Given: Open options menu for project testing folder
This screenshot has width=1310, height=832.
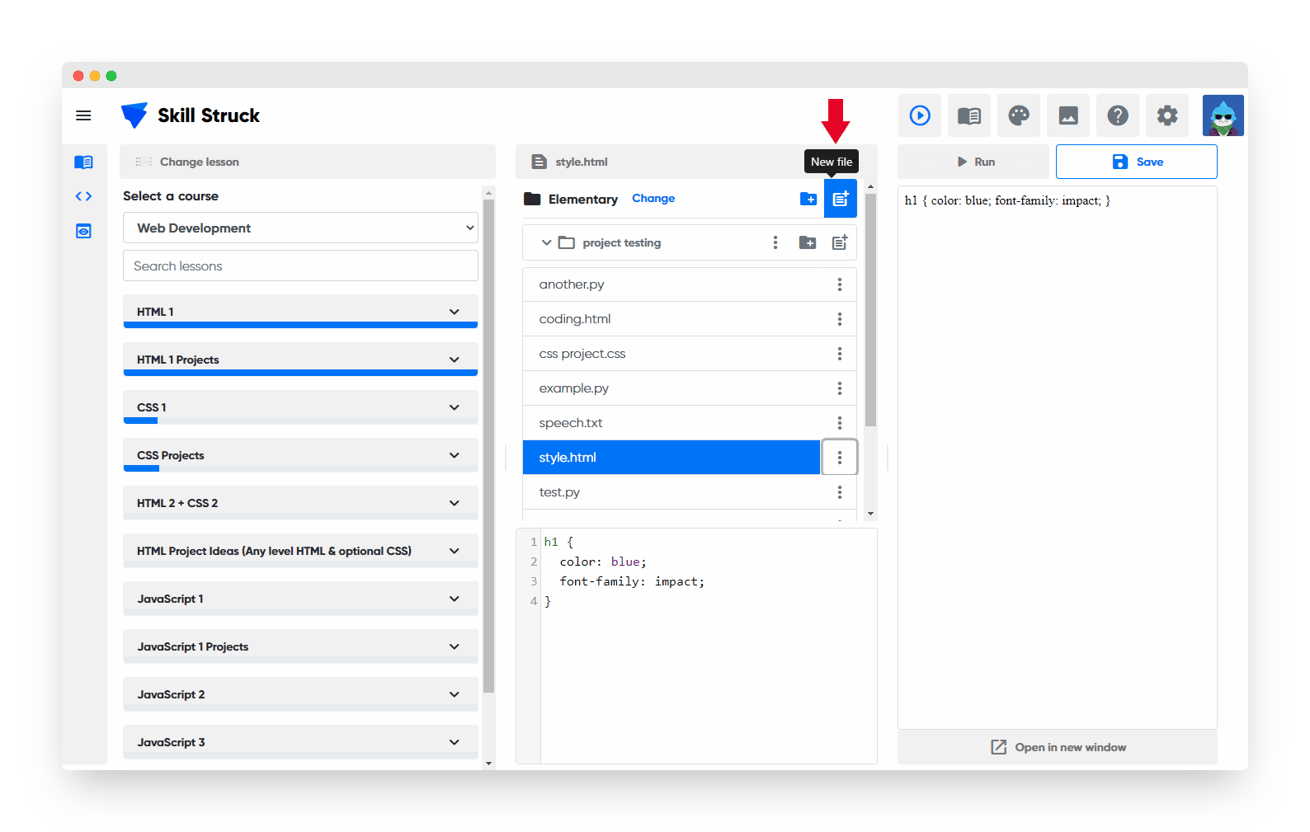Looking at the screenshot, I should point(775,243).
